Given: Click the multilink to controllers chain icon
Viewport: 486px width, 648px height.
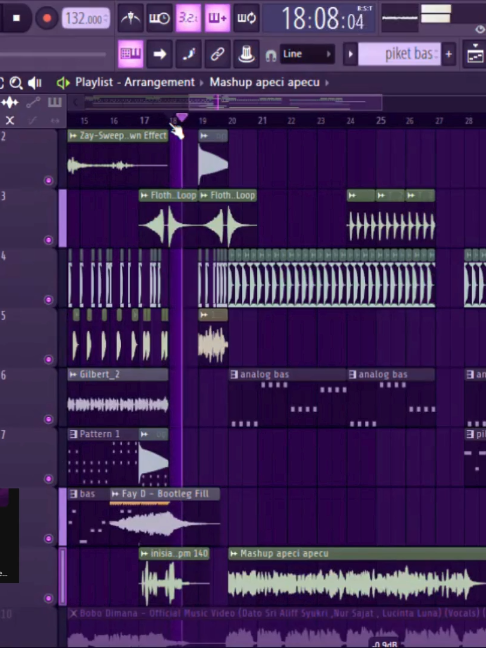Looking at the screenshot, I should 217,54.
